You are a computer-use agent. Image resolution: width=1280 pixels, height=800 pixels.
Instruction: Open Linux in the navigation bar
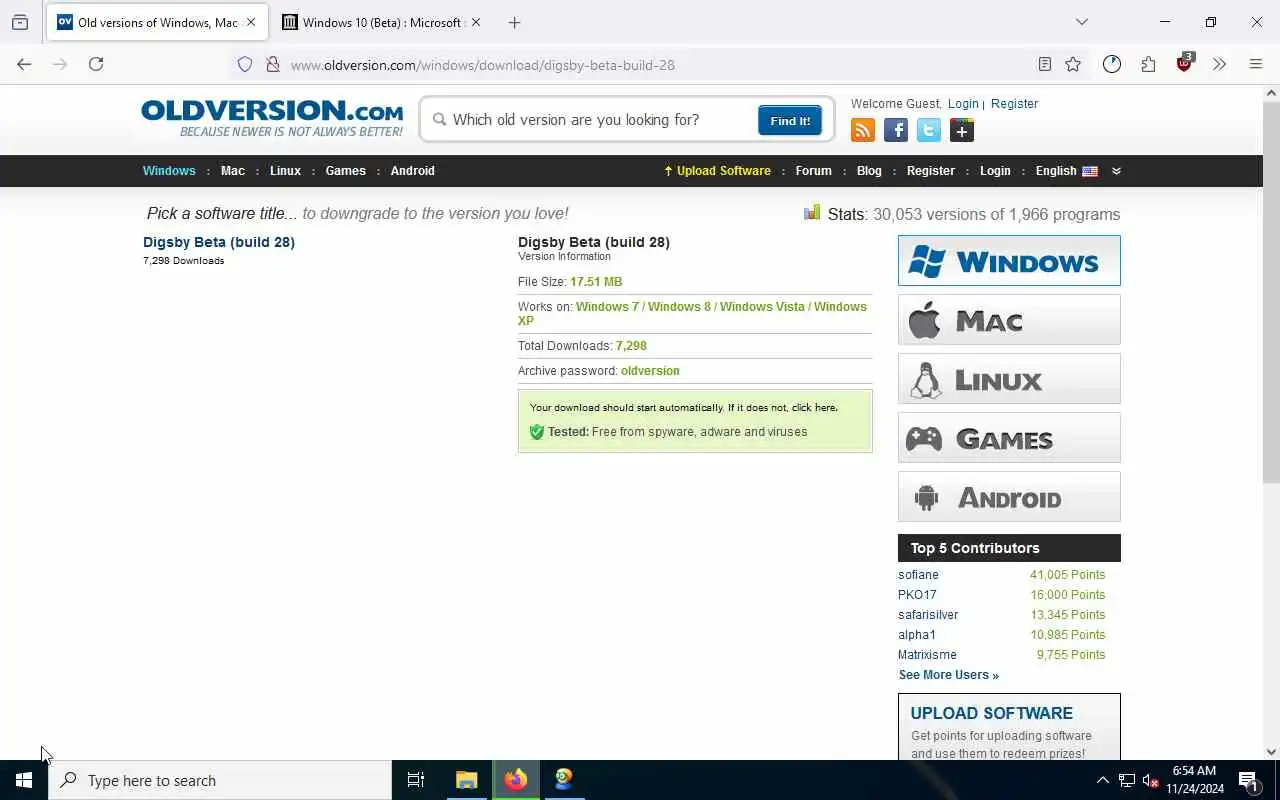pyautogui.click(x=285, y=171)
